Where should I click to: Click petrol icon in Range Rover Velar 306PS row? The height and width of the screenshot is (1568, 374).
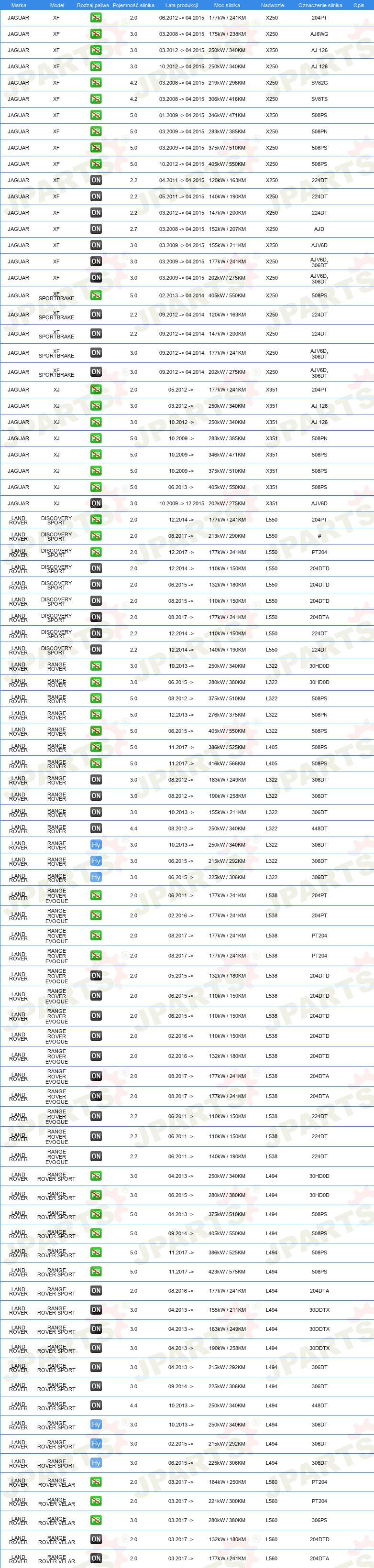pos(96,1520)
